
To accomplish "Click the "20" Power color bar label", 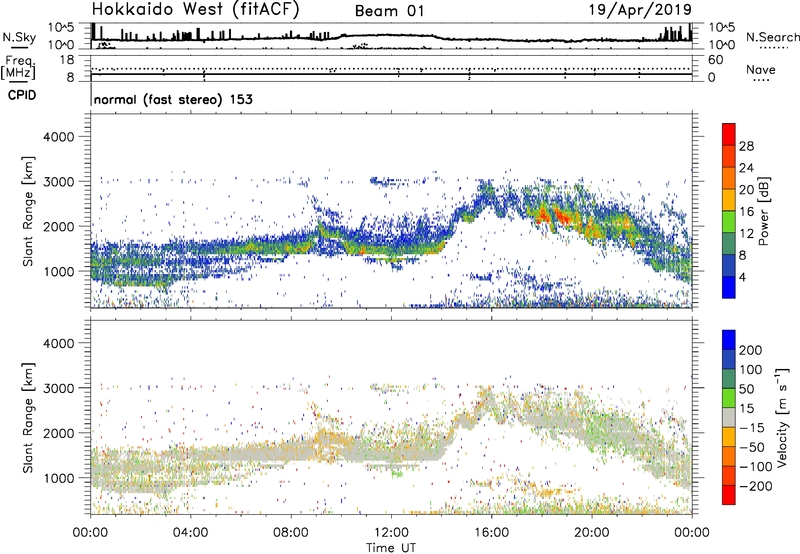I will click(x=746, y=190).
